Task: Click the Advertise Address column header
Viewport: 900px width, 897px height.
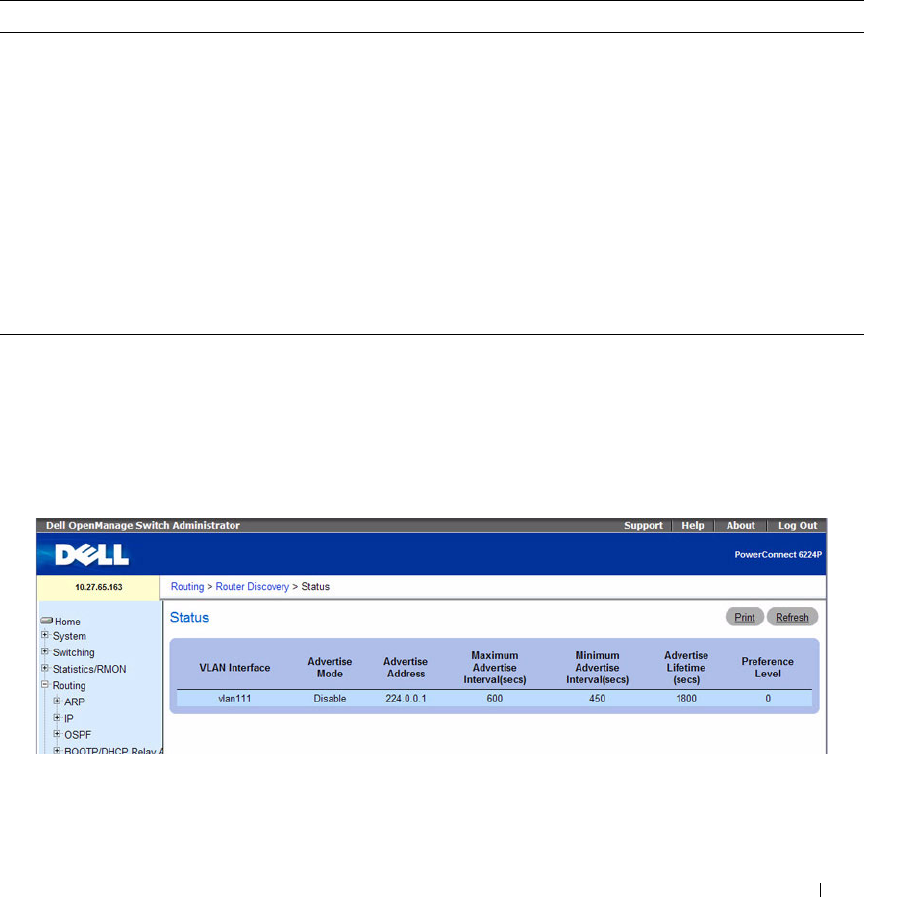Action: tap(405, 667)
